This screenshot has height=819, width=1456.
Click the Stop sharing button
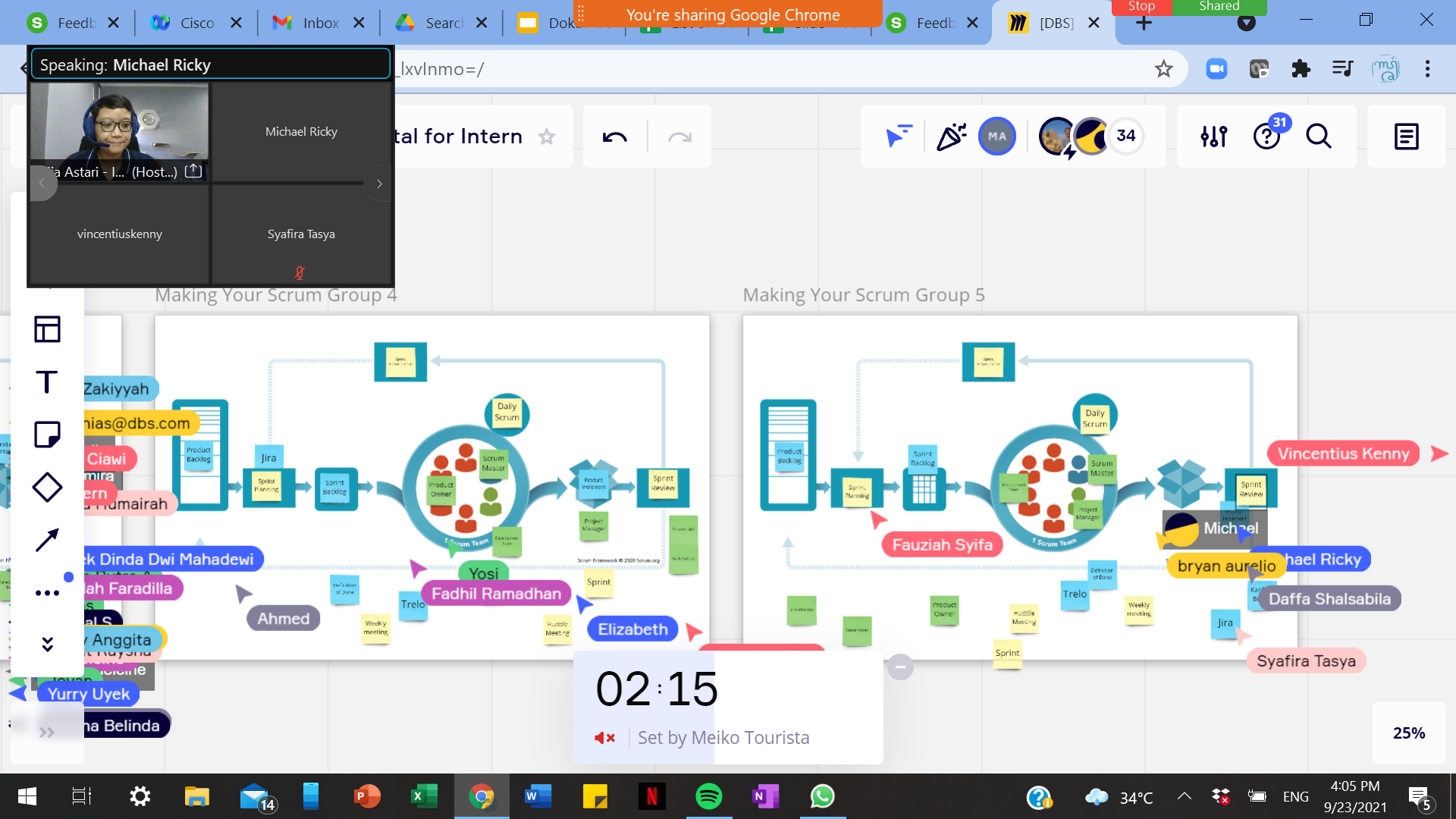coord(1141,7)
